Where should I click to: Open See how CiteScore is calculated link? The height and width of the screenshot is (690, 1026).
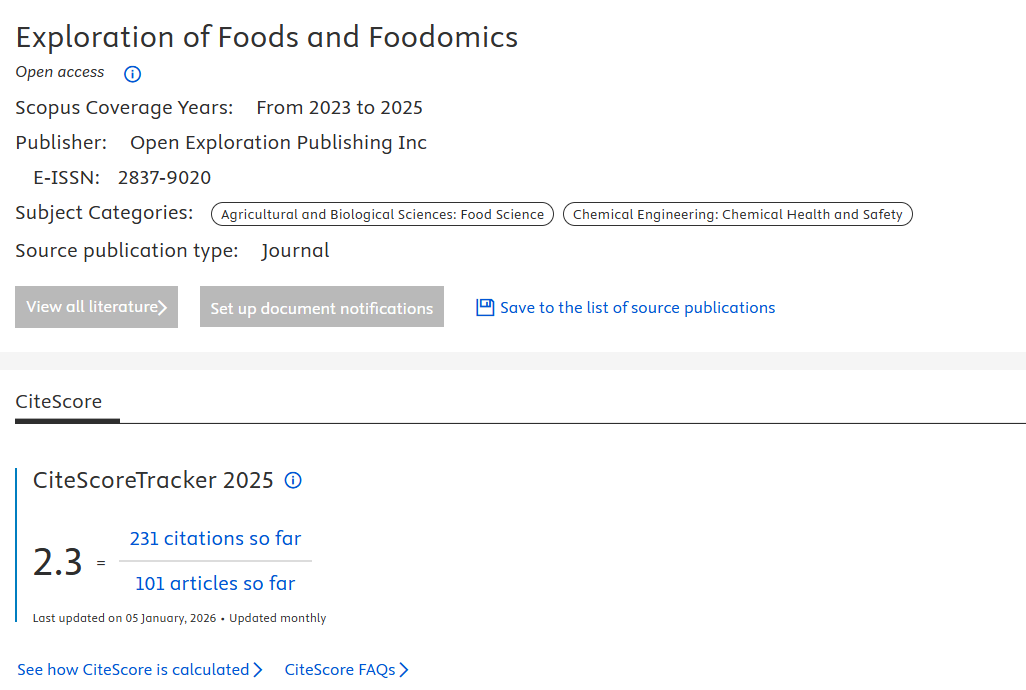pyautogui.click(x=133, y=670)
